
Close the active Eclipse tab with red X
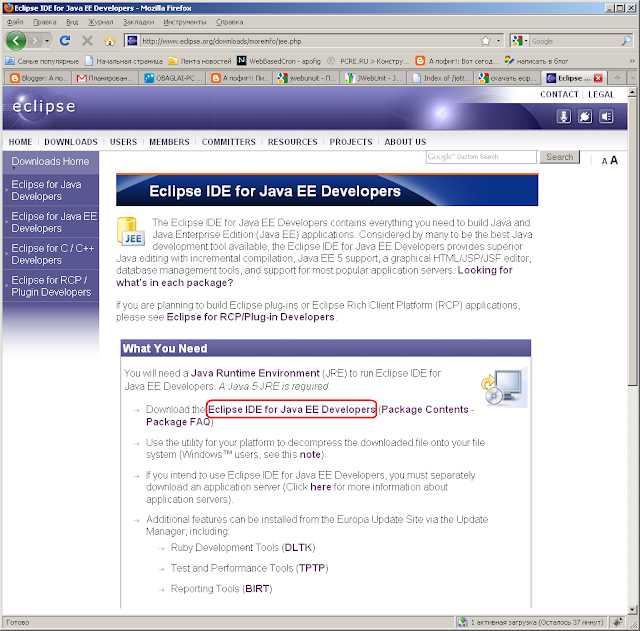coord(598,78)
